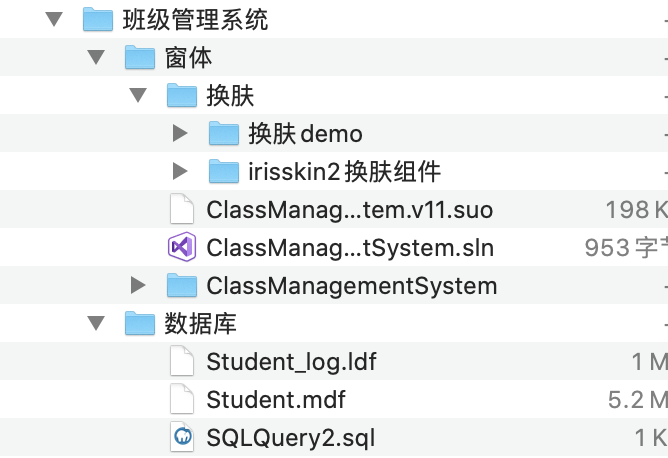This screenshot has width=668, height=458.
Task: Click the 数据库 folder icon
Action: point(140,323)
